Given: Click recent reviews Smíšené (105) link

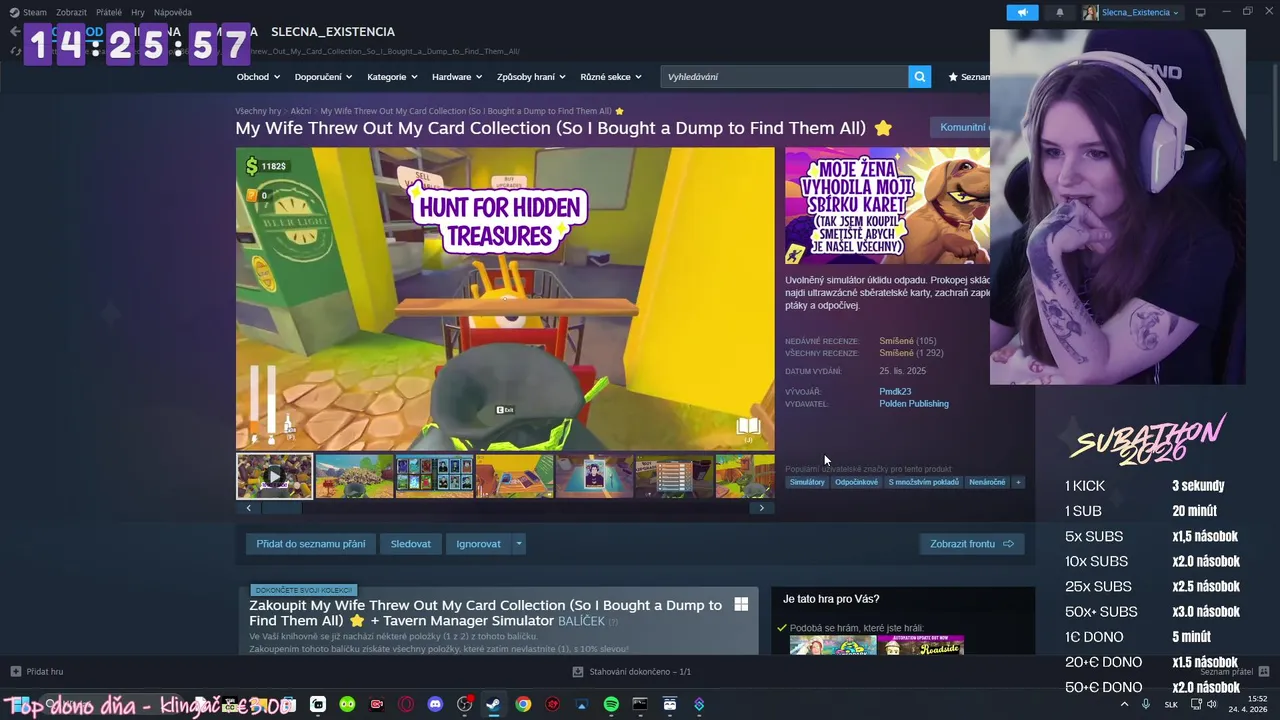Looking at the screenshot, I should pos(907,341).
